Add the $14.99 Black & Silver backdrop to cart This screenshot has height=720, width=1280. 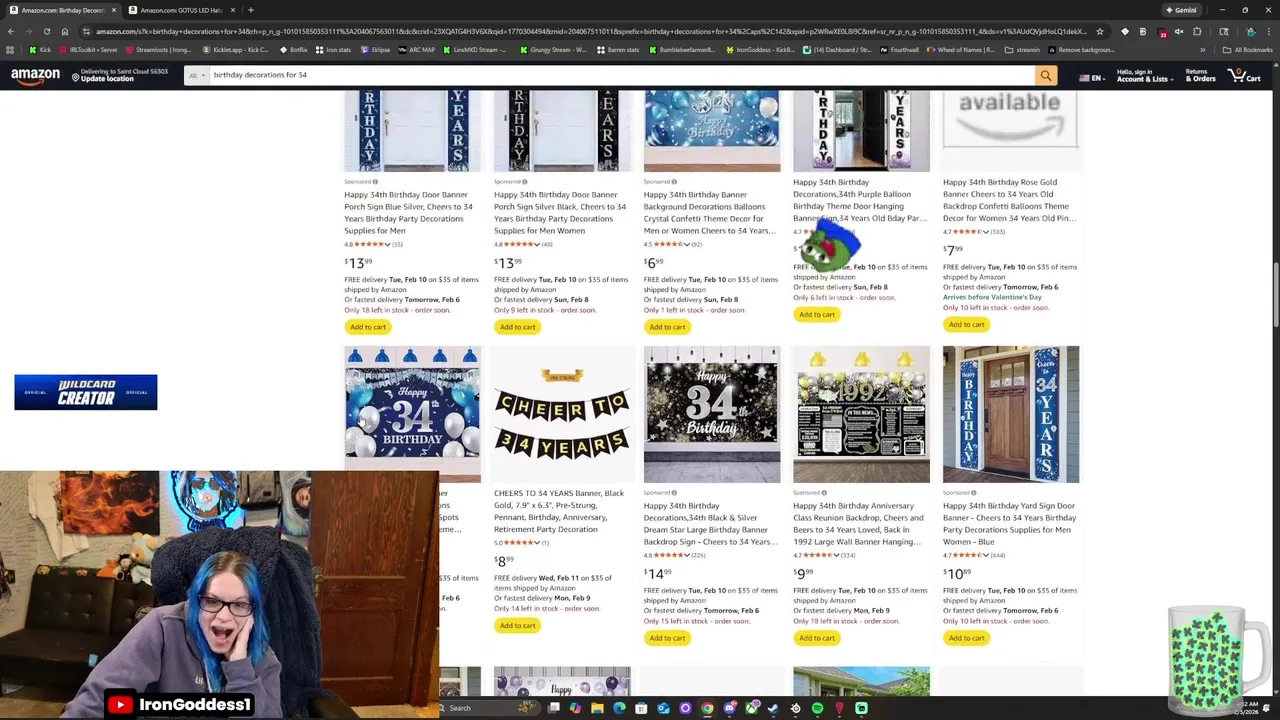click(667, 638)
